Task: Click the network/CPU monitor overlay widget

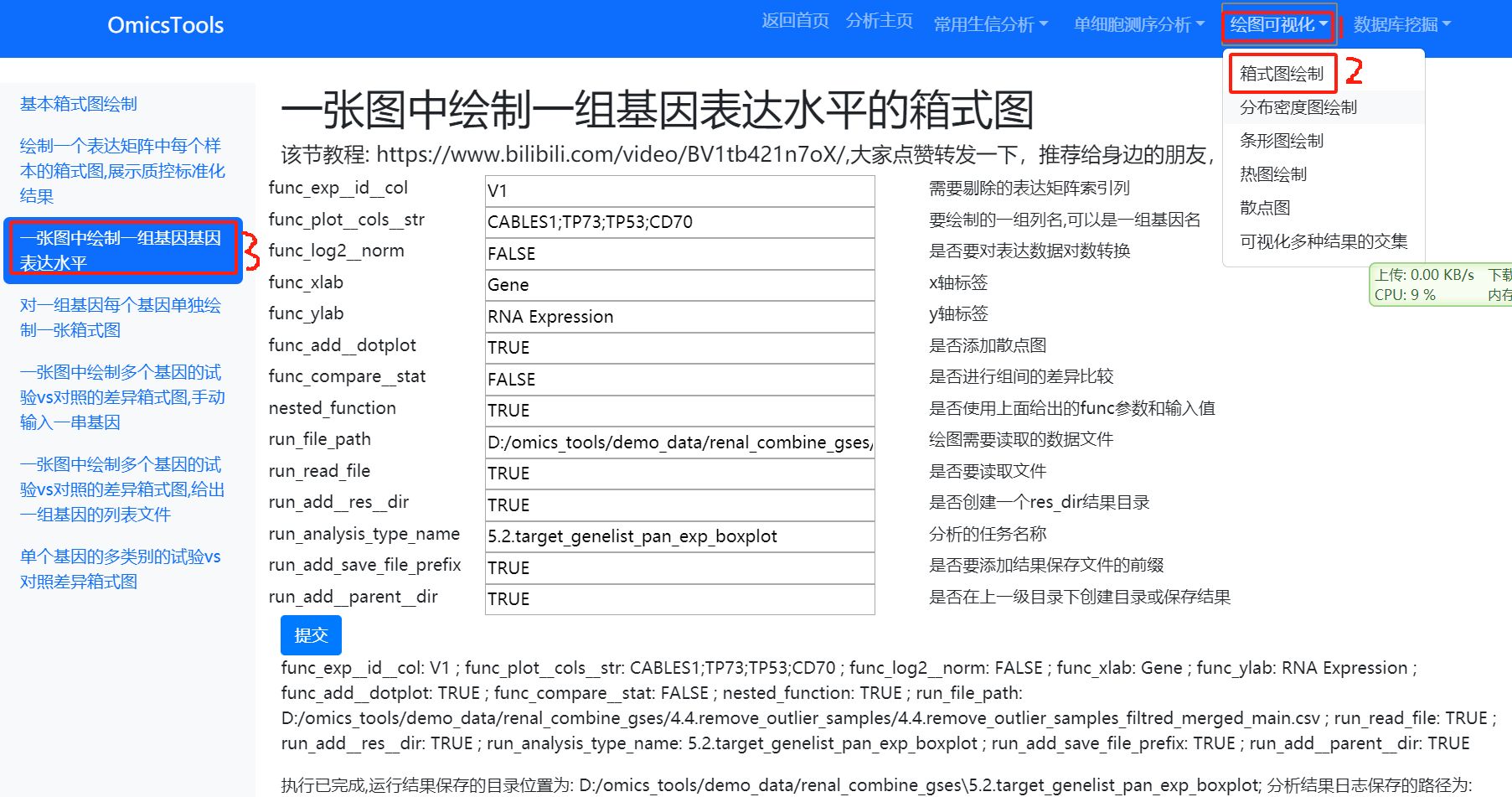Action: 1441,285
